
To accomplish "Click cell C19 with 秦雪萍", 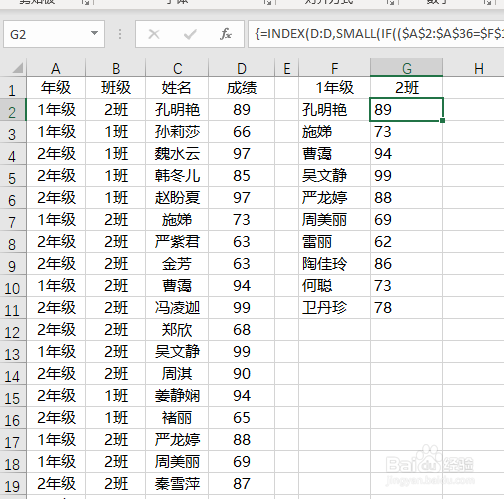I will point(177,483).
